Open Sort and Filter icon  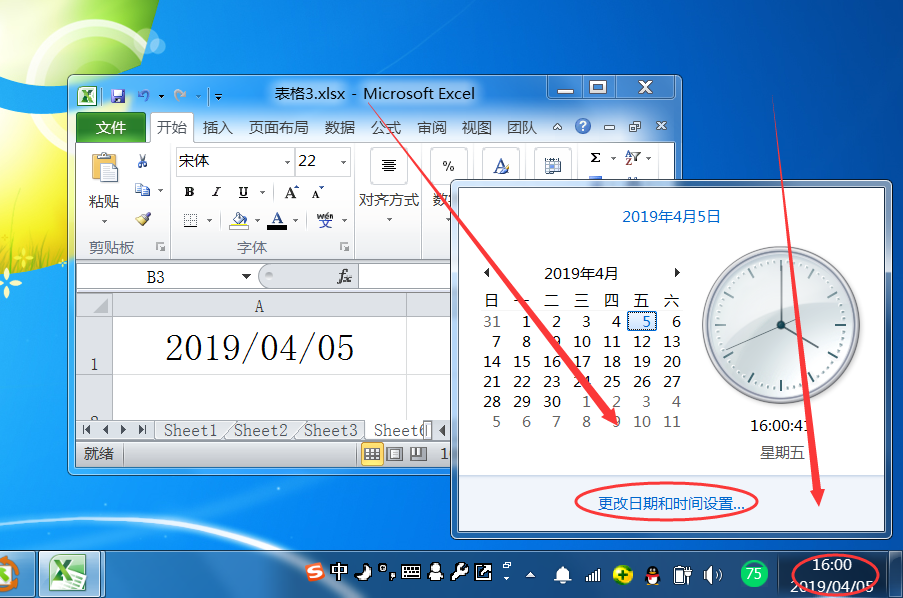[632, 157]
